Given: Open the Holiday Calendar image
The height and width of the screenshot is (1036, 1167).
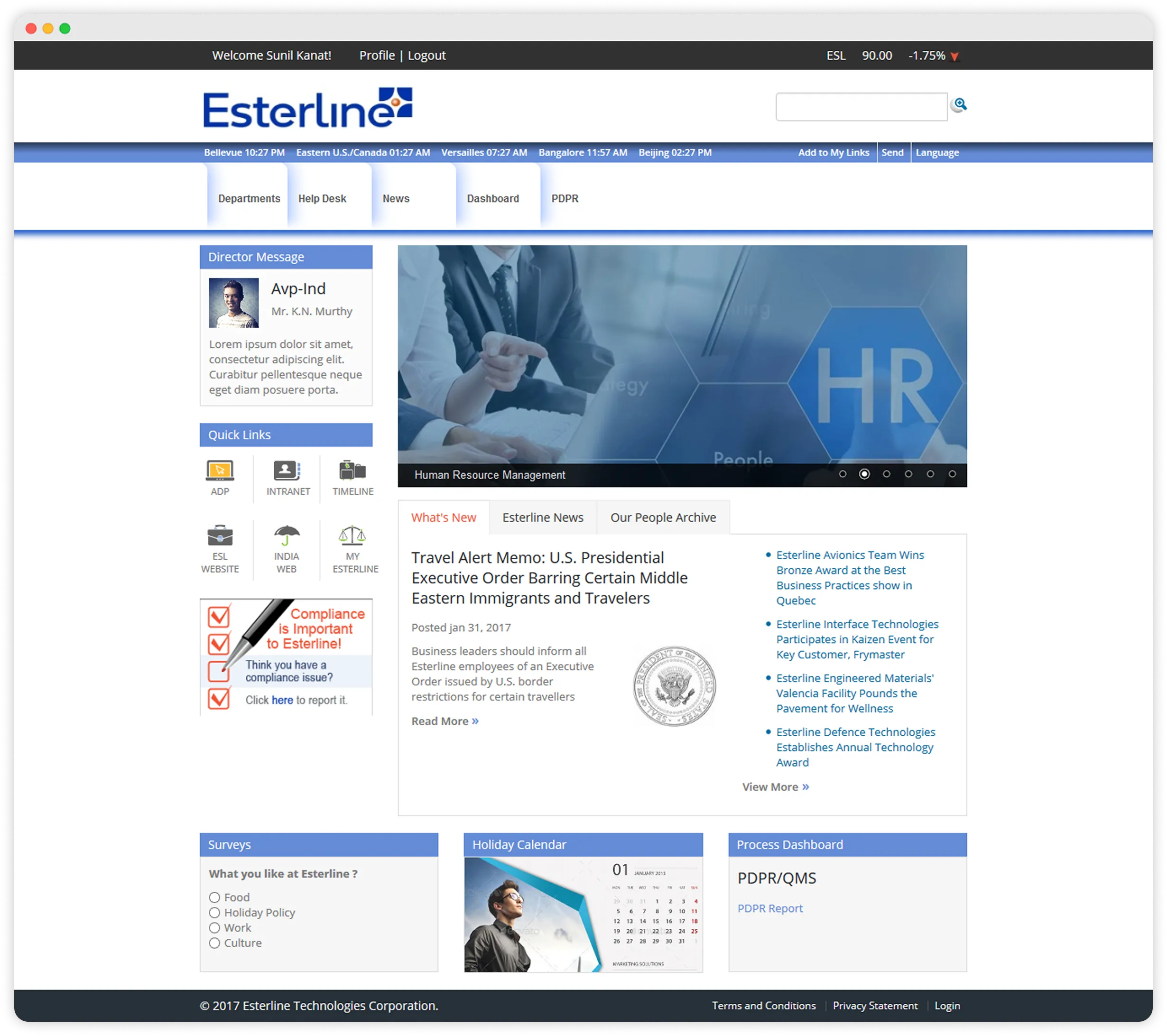Looking at the screenshot, I should (x=583, y=915).
